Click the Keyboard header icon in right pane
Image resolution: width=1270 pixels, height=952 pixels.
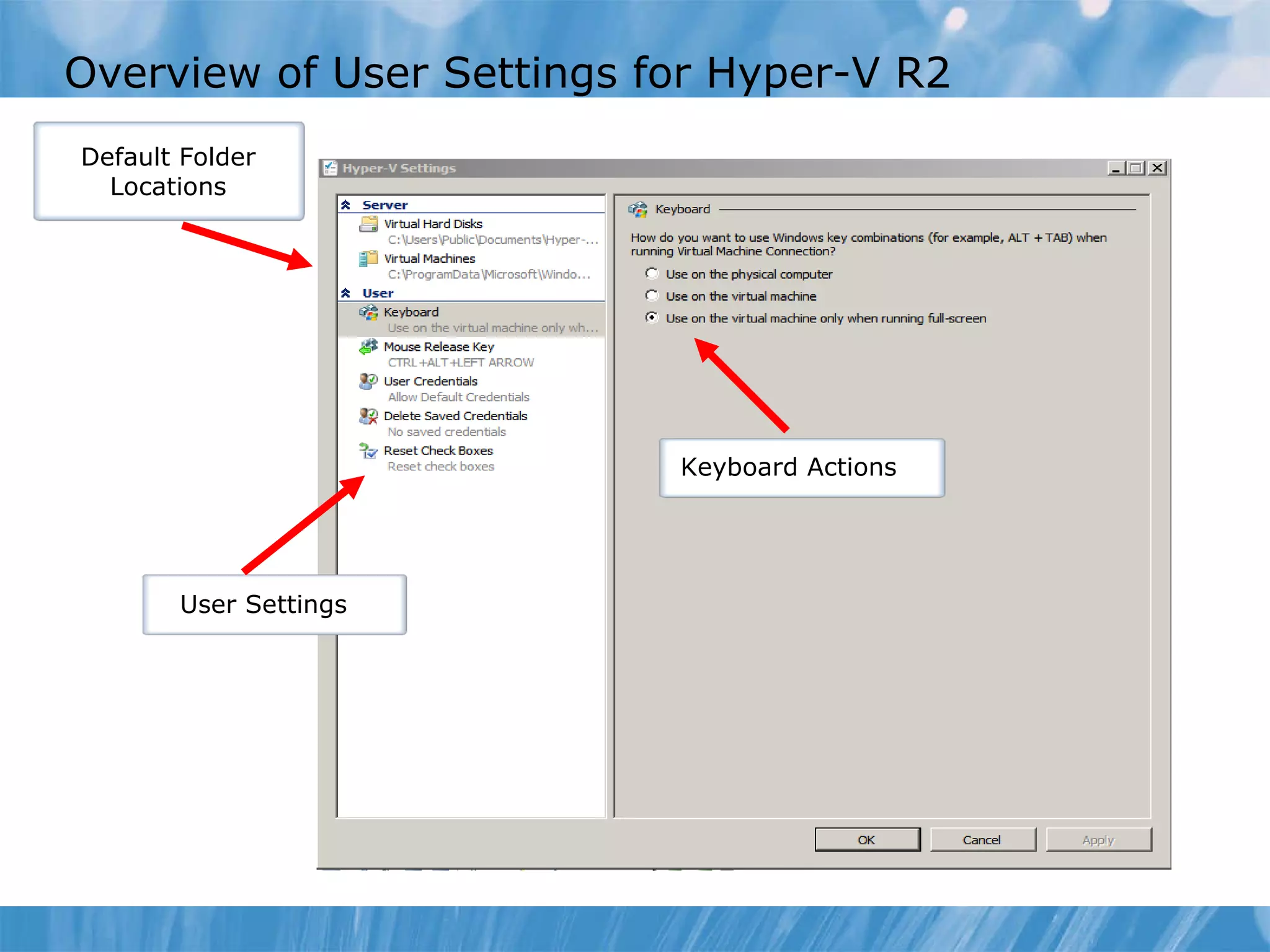[x=637, y=209]
